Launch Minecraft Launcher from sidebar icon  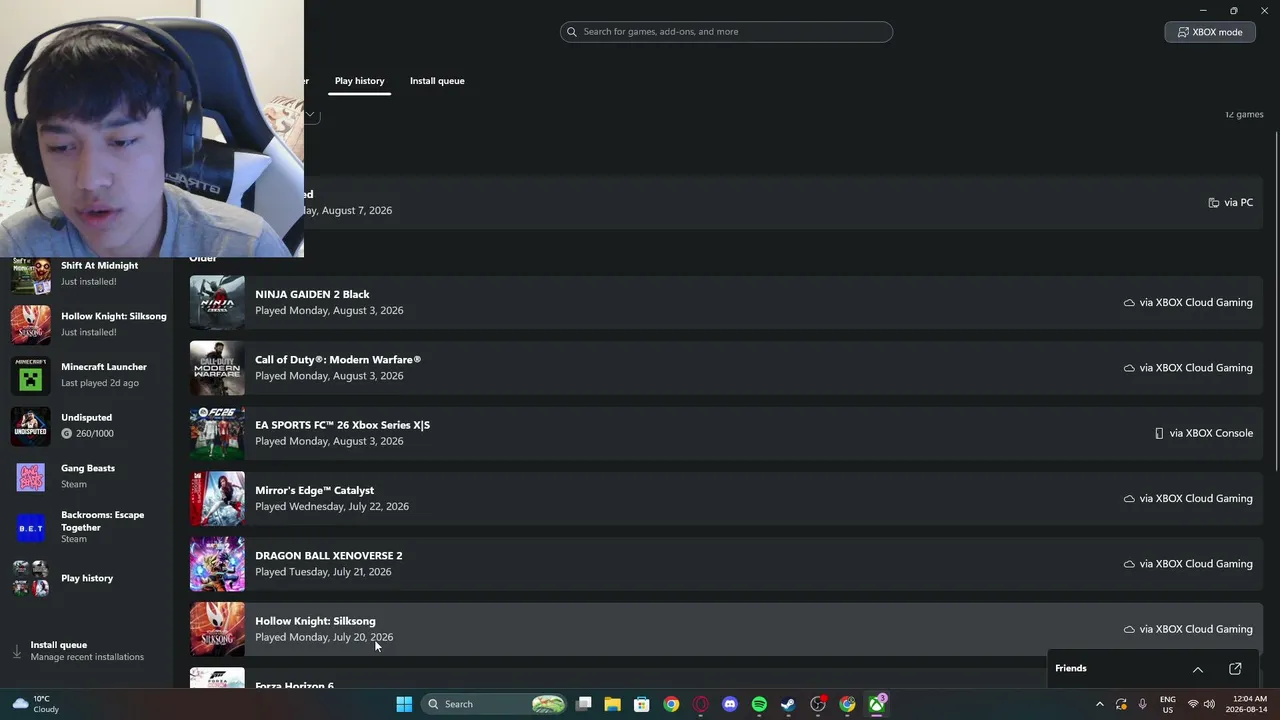coord(30,375)
